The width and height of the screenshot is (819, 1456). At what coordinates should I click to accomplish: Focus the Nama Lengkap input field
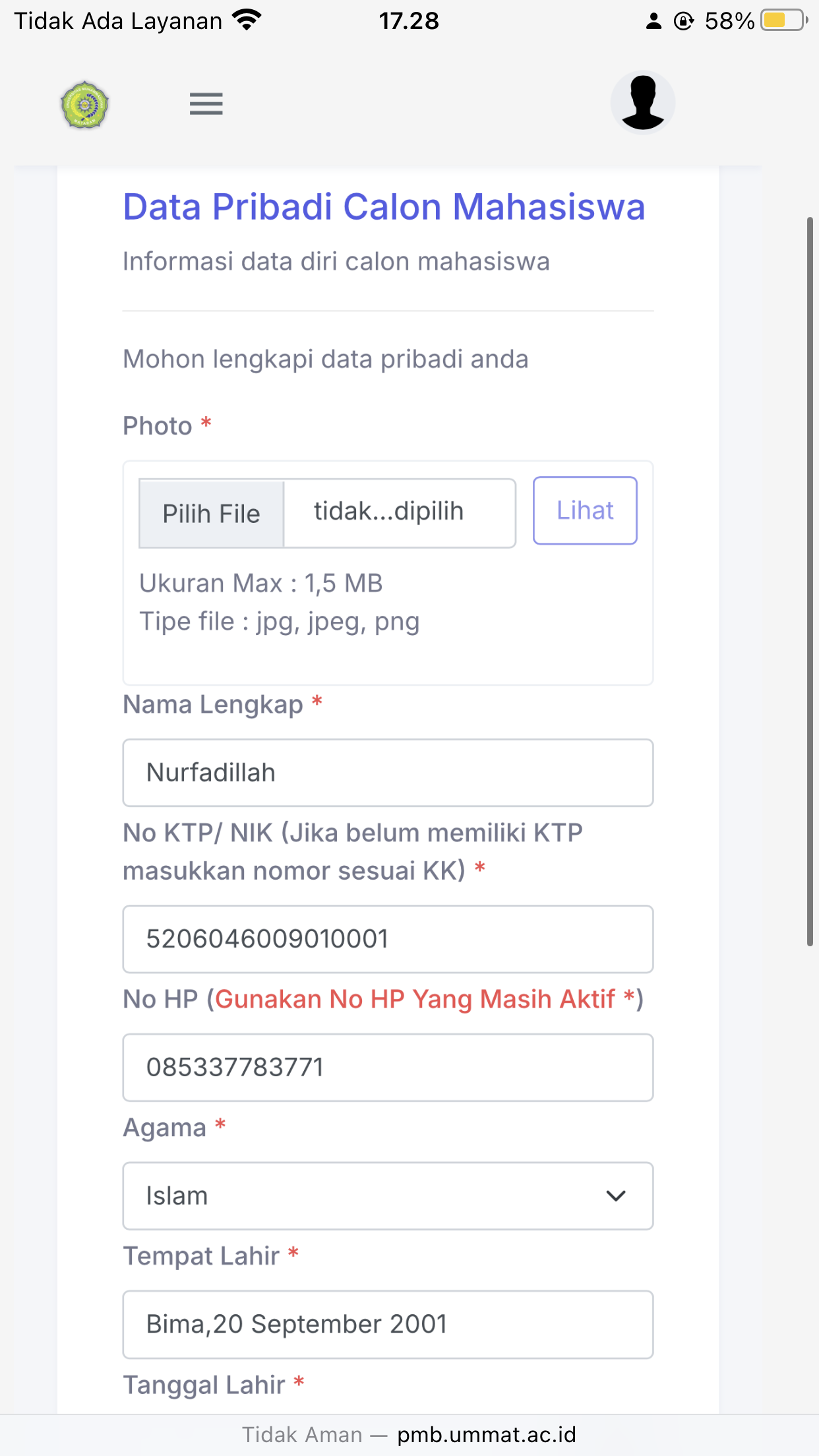click(388, 772)
